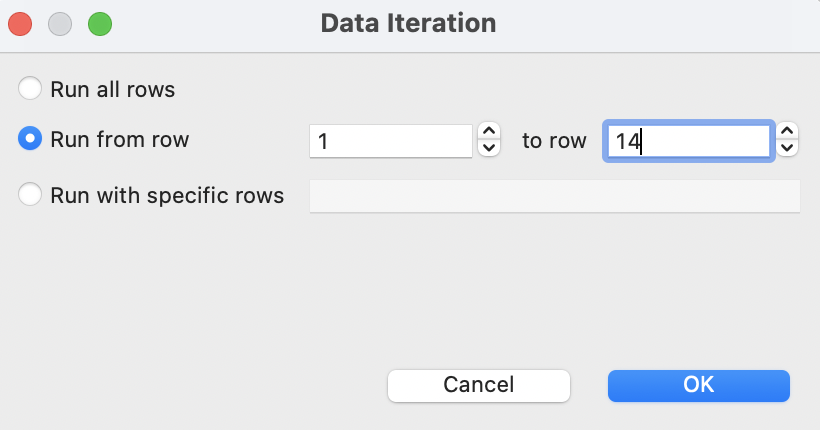Click the "Run all rows" label text
Screen dimensions: 820x430
pos(113,89)
